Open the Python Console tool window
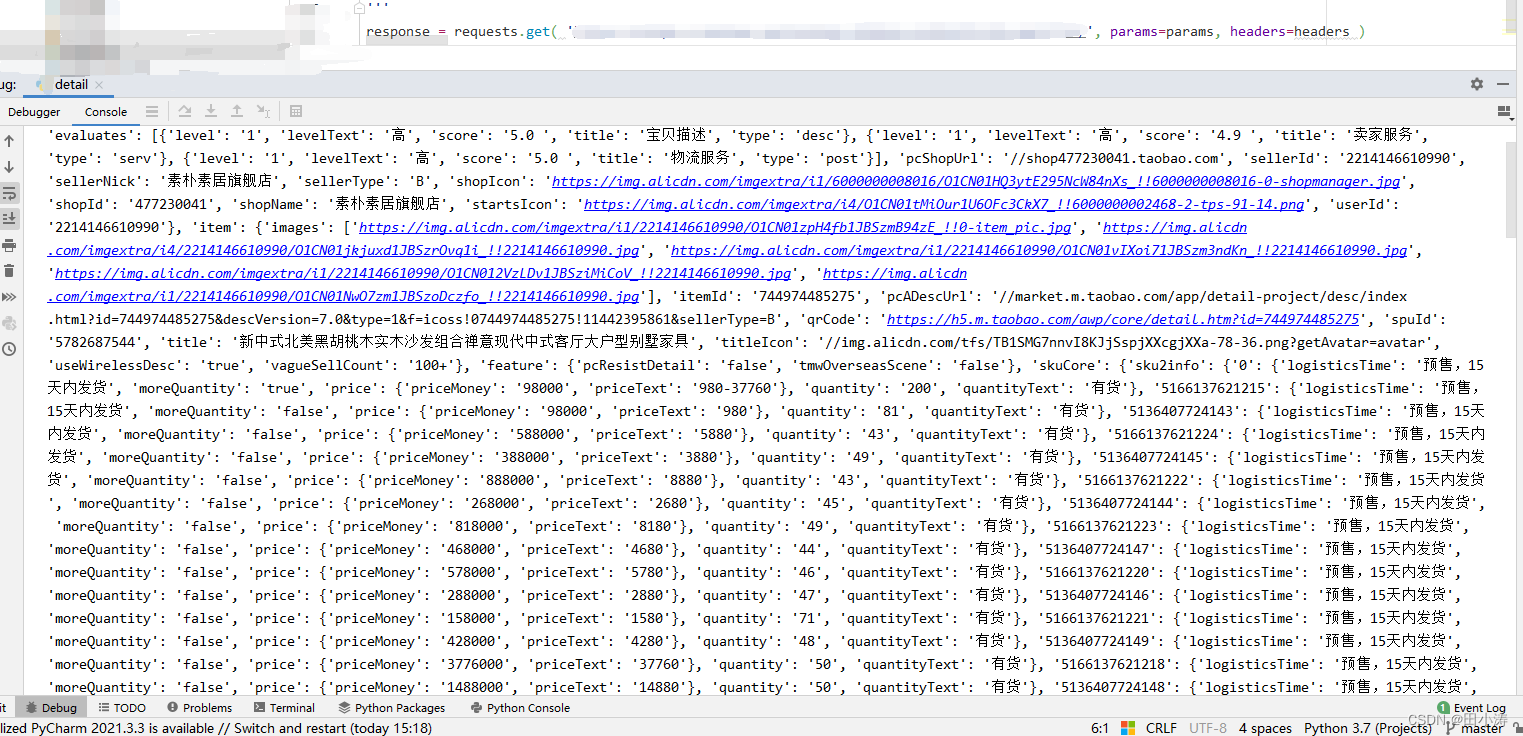This screenshot has width=1523, height=736. (519, 707)
